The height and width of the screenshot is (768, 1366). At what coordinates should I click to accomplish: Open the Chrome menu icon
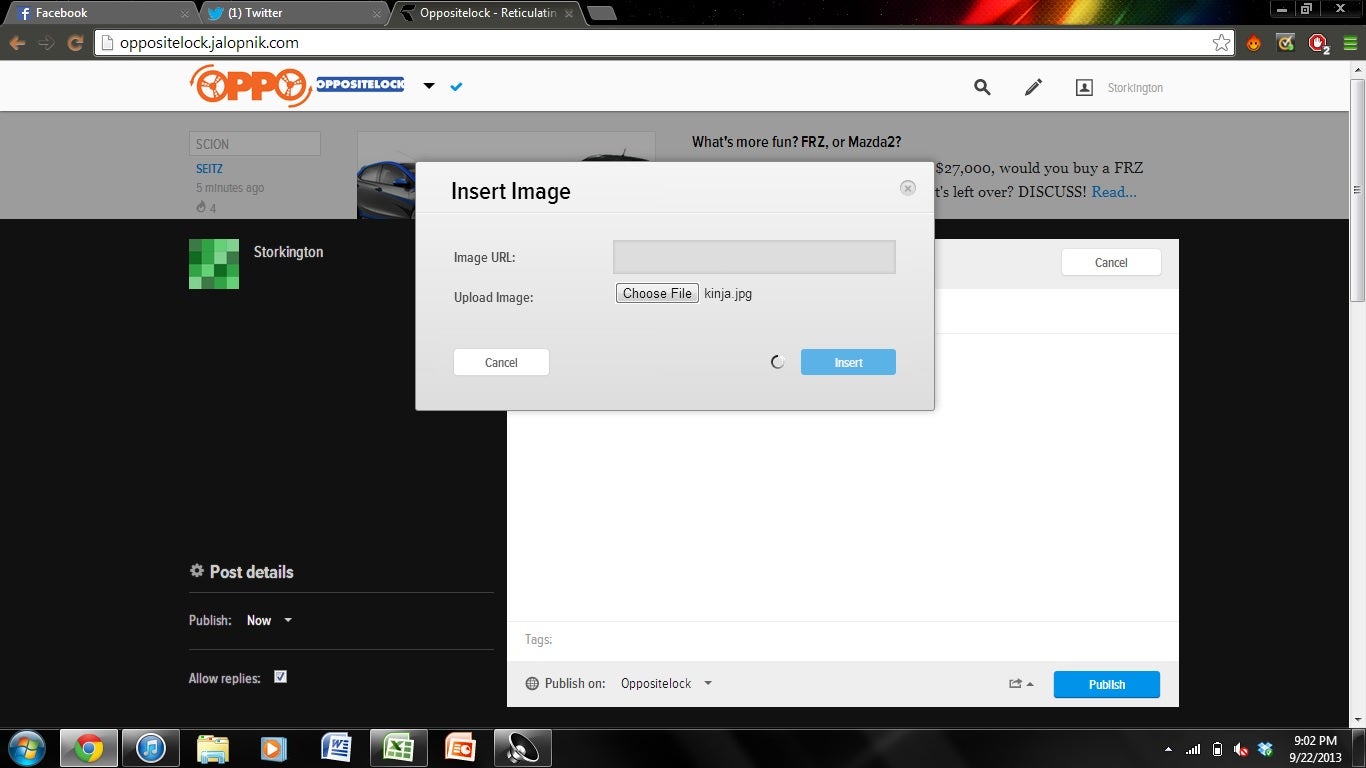pyautogui.click(x=1350, y=43)
